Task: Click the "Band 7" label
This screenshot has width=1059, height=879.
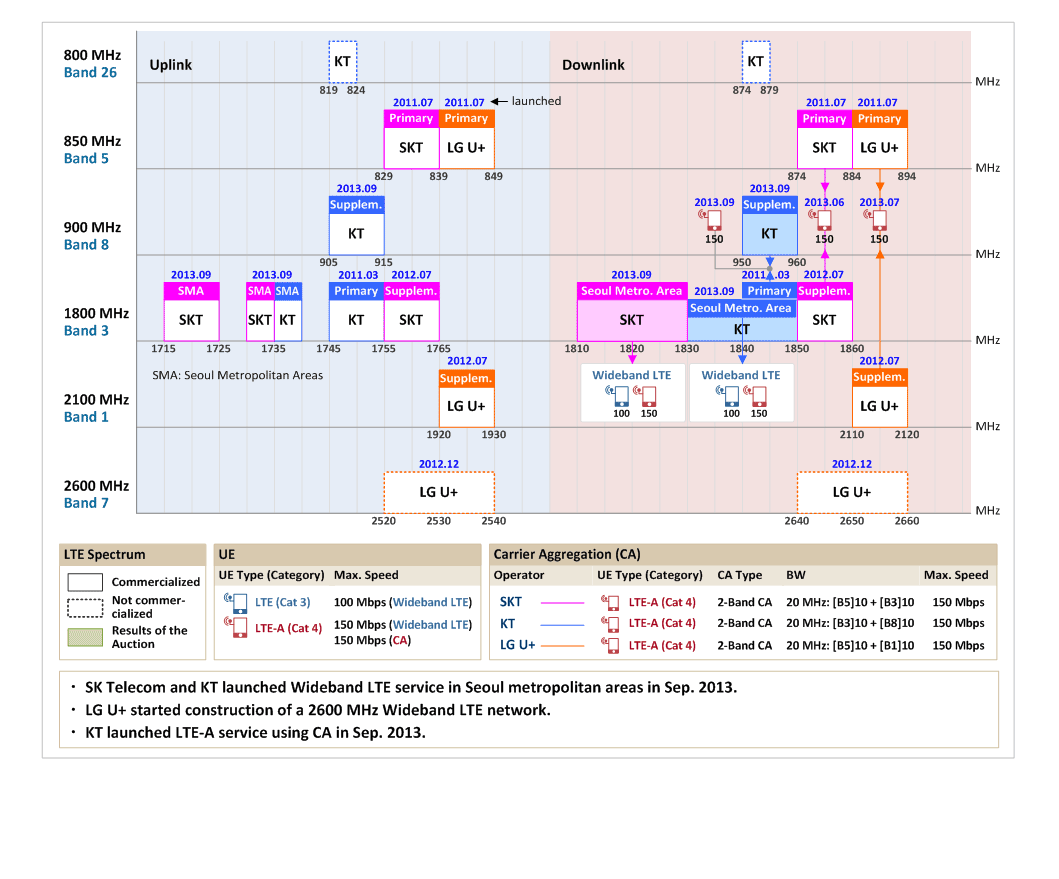Action: [86, 503]
